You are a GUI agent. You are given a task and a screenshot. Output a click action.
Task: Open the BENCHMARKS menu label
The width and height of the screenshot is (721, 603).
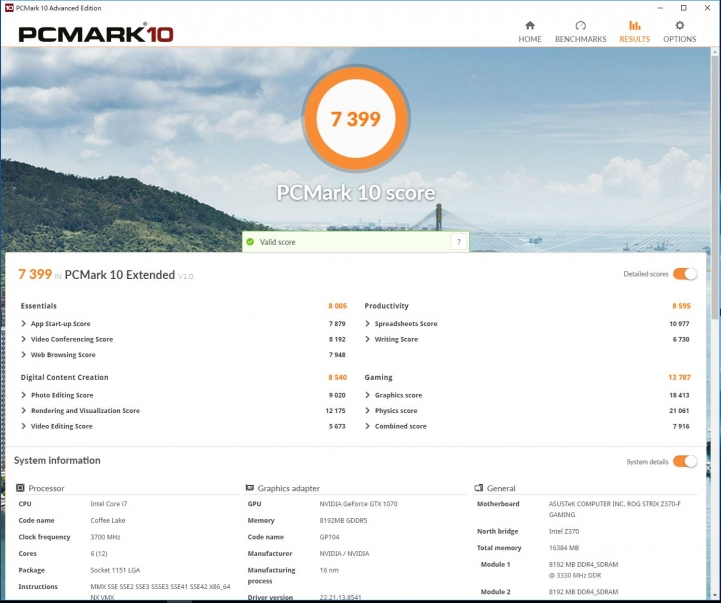point(580,39)
